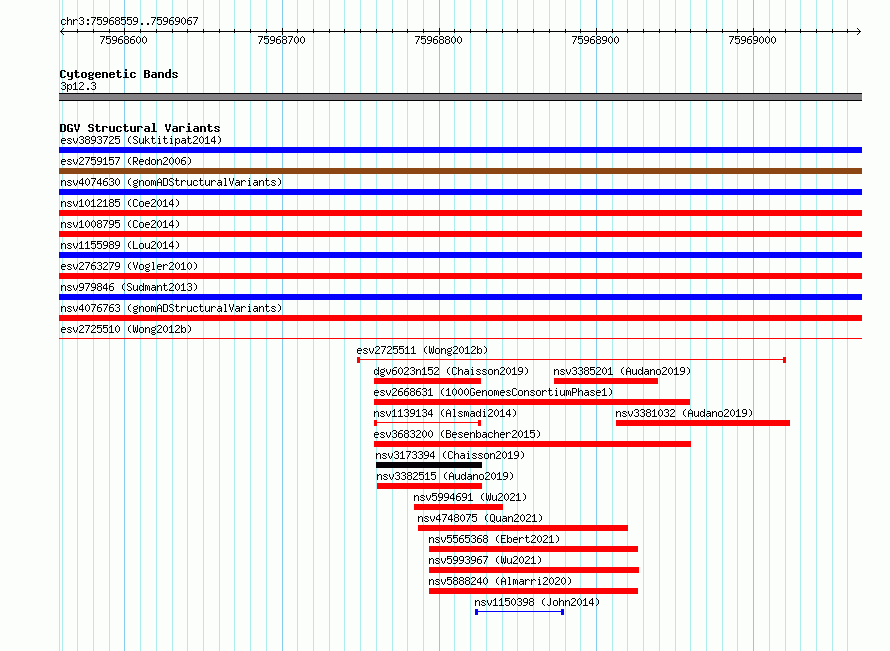Open variant nsv1155989 (Lou2014) label
Viewport: 890px width, 651px height.
tap(120, 245)
